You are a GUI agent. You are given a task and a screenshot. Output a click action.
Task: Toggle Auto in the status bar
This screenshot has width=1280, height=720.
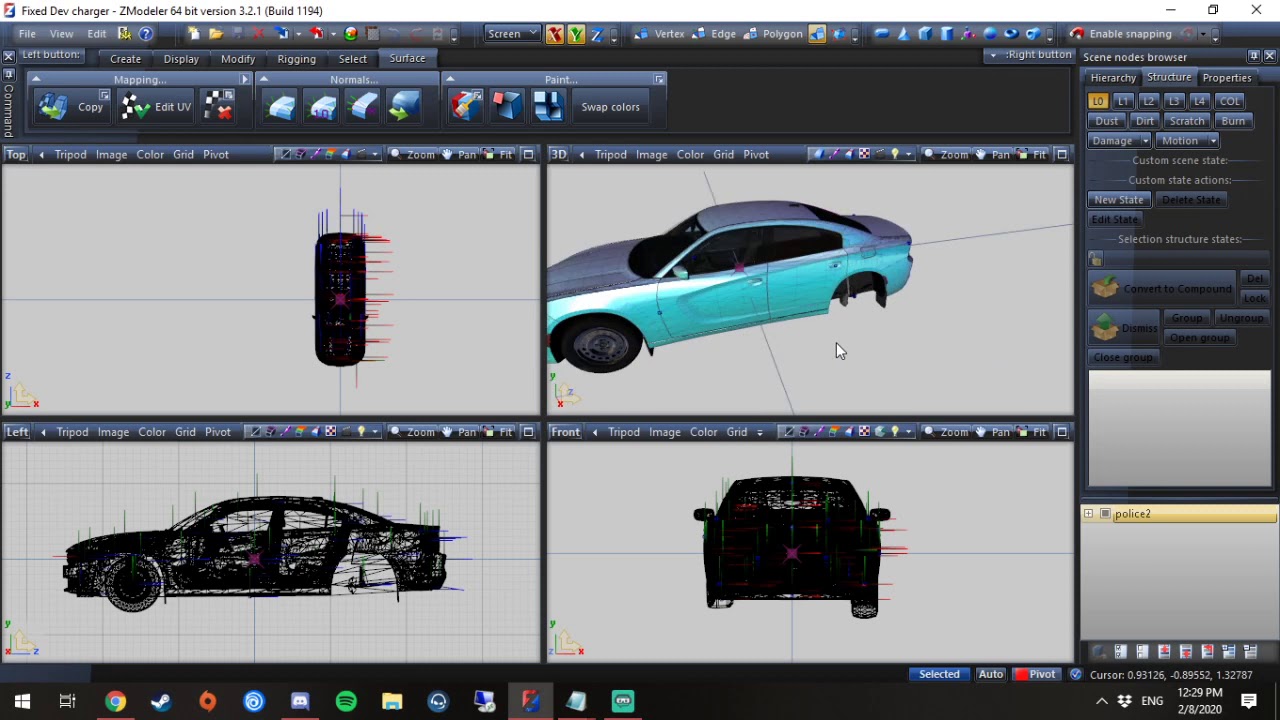(991, 674)
